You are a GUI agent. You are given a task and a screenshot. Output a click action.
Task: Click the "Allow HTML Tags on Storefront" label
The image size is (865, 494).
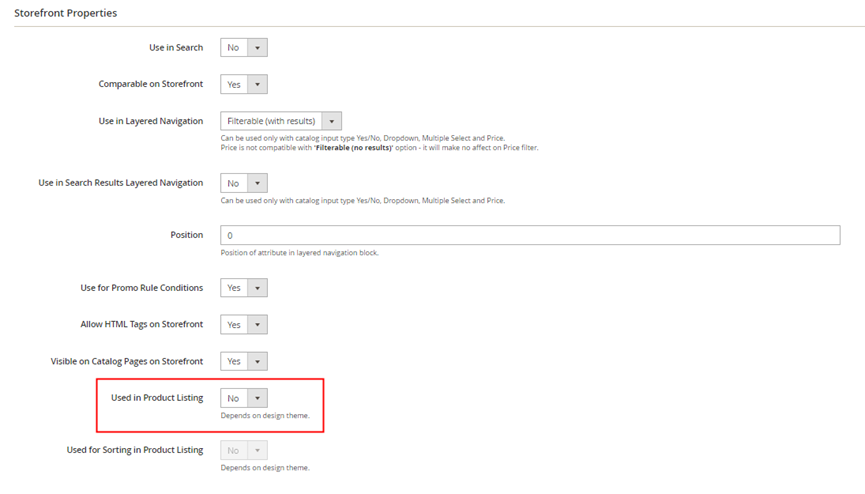[x=141, y=325]
